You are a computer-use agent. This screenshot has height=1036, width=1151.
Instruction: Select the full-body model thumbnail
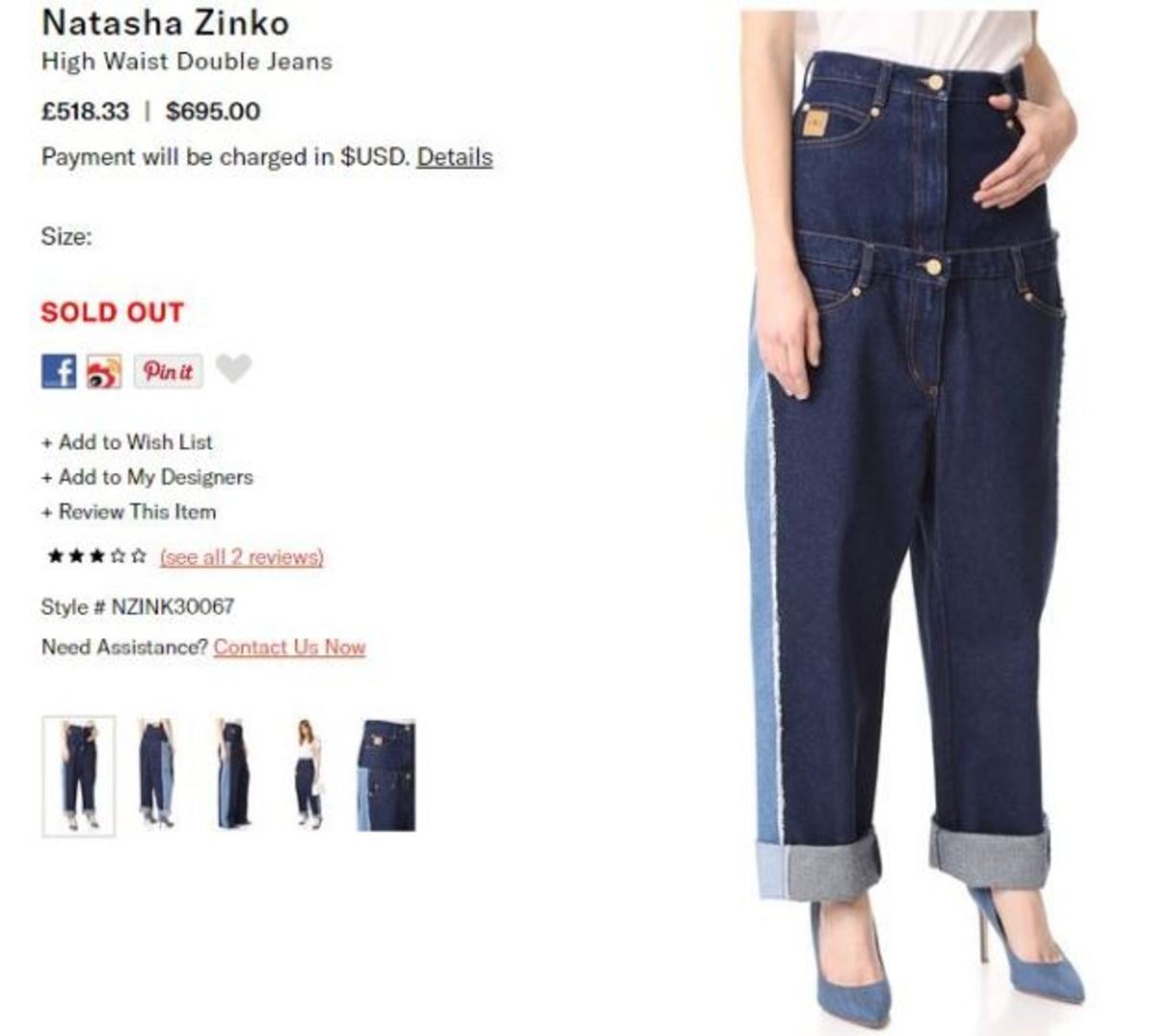click(x=307, y=773)
